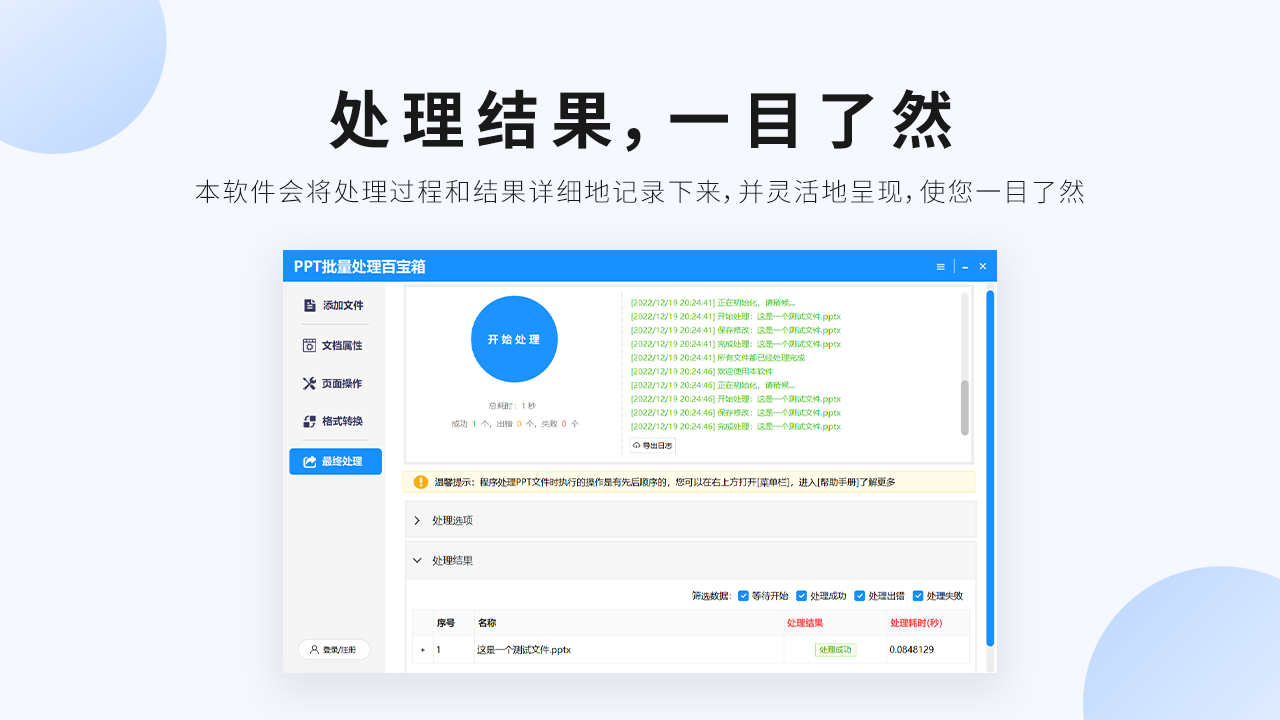Screen dimensions: 1280x720
Task: Click the 处理成功 status badge
Action: click(x=838, y=649)
